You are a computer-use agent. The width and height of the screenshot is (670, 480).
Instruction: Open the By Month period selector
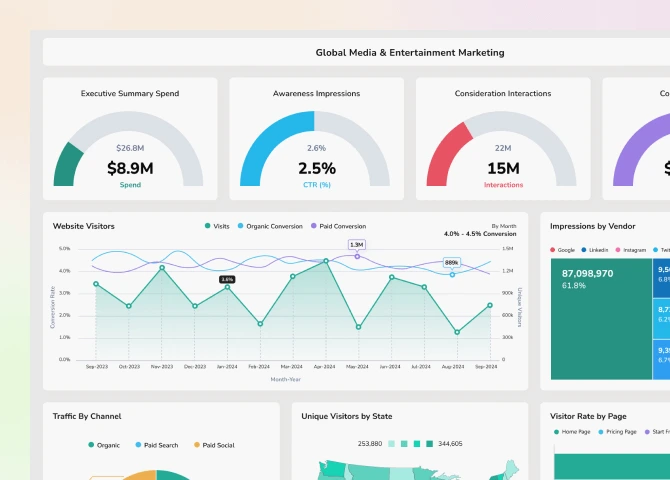coord(503,226)
